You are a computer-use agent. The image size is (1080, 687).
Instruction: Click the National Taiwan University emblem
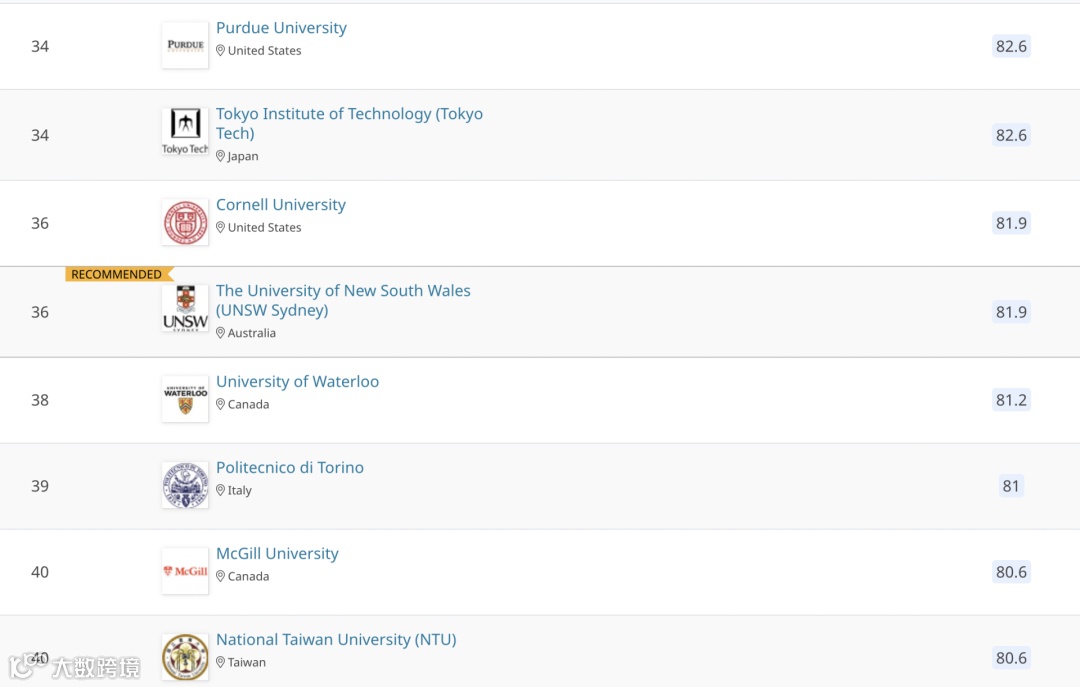[185, 657]
